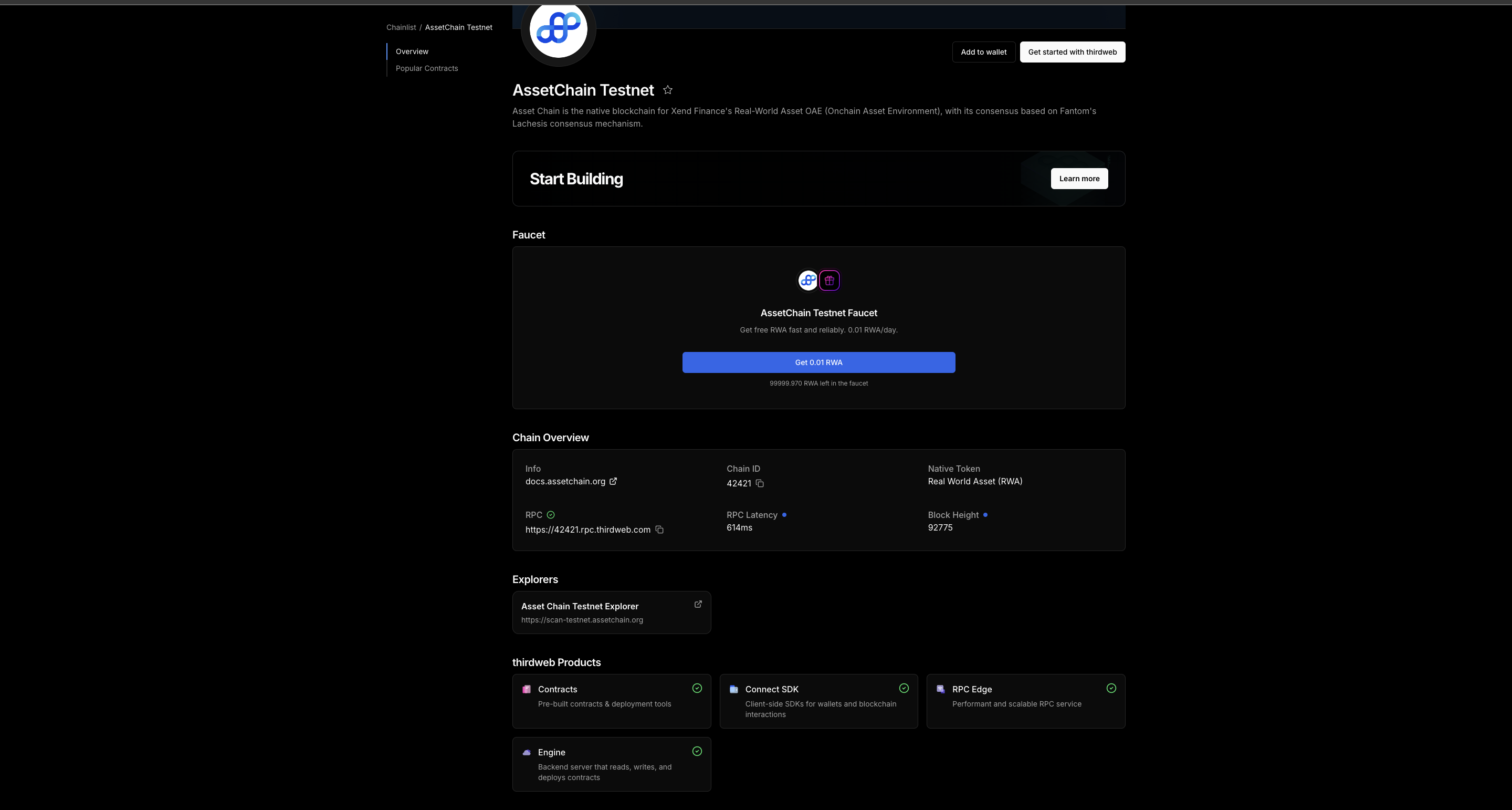Click the RPC Latency live indicator dot
Screen dimensions: 1512x810
784,515
